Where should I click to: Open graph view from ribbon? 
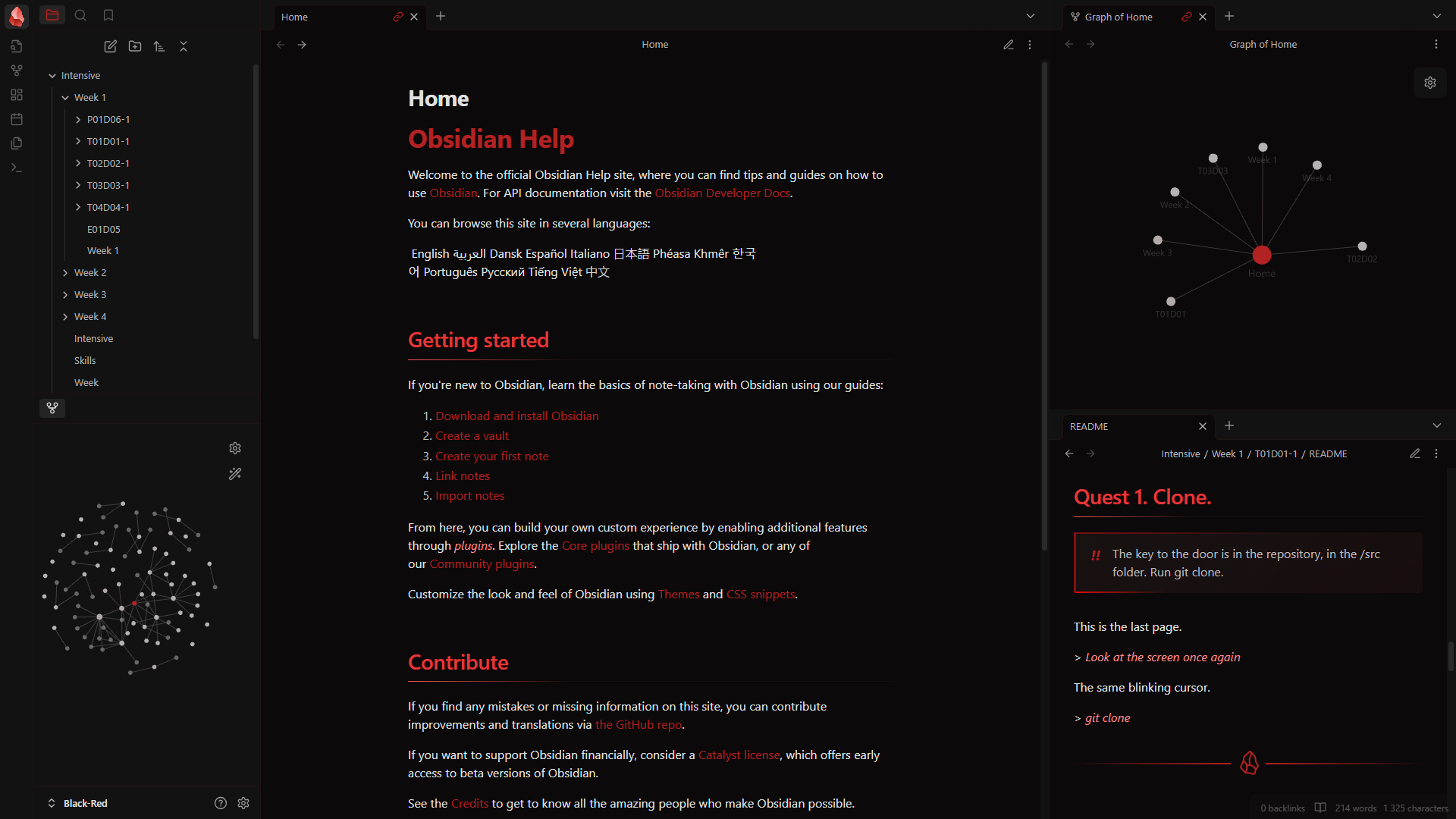point(17,71)
